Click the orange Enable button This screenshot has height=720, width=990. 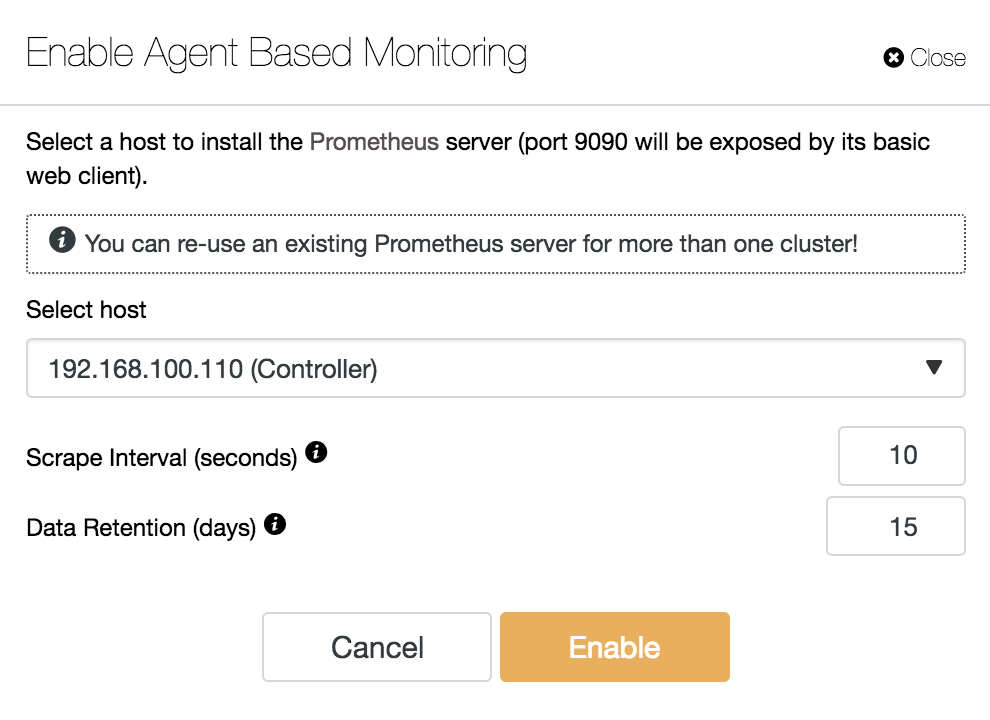[615, 647]
